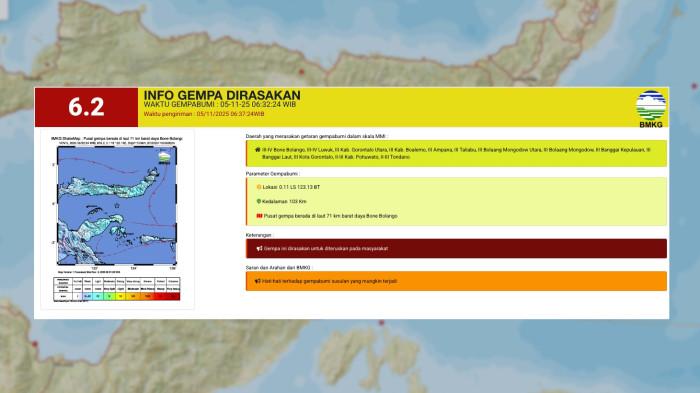Click the 'WAKTU GEMPABUMI : 05-11-25 06:32:24 WIB' line
This screenshot has width=700, height=393.
point(220,105)
